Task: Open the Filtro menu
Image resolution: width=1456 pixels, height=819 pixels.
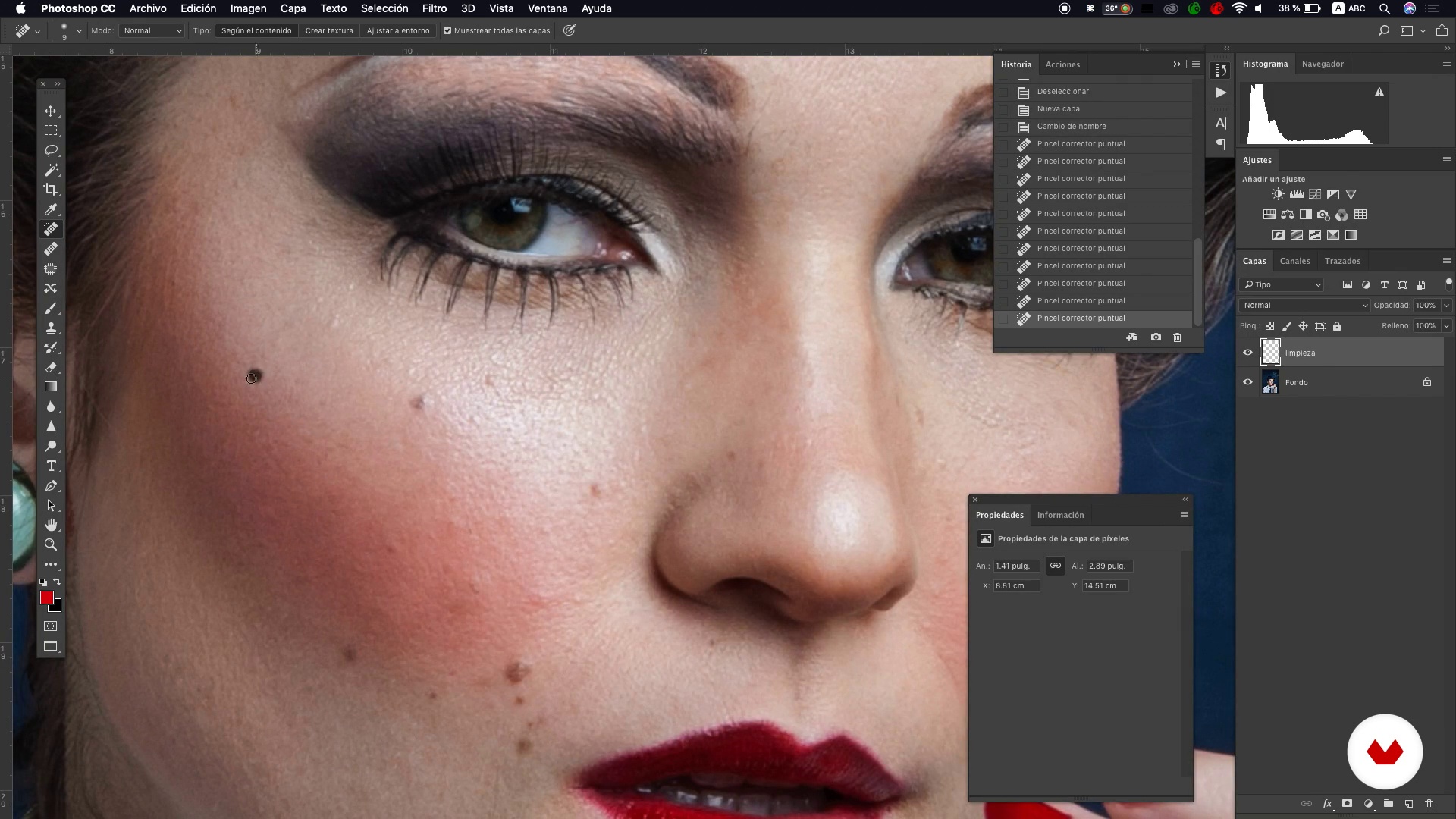Action: coord(435,8)
